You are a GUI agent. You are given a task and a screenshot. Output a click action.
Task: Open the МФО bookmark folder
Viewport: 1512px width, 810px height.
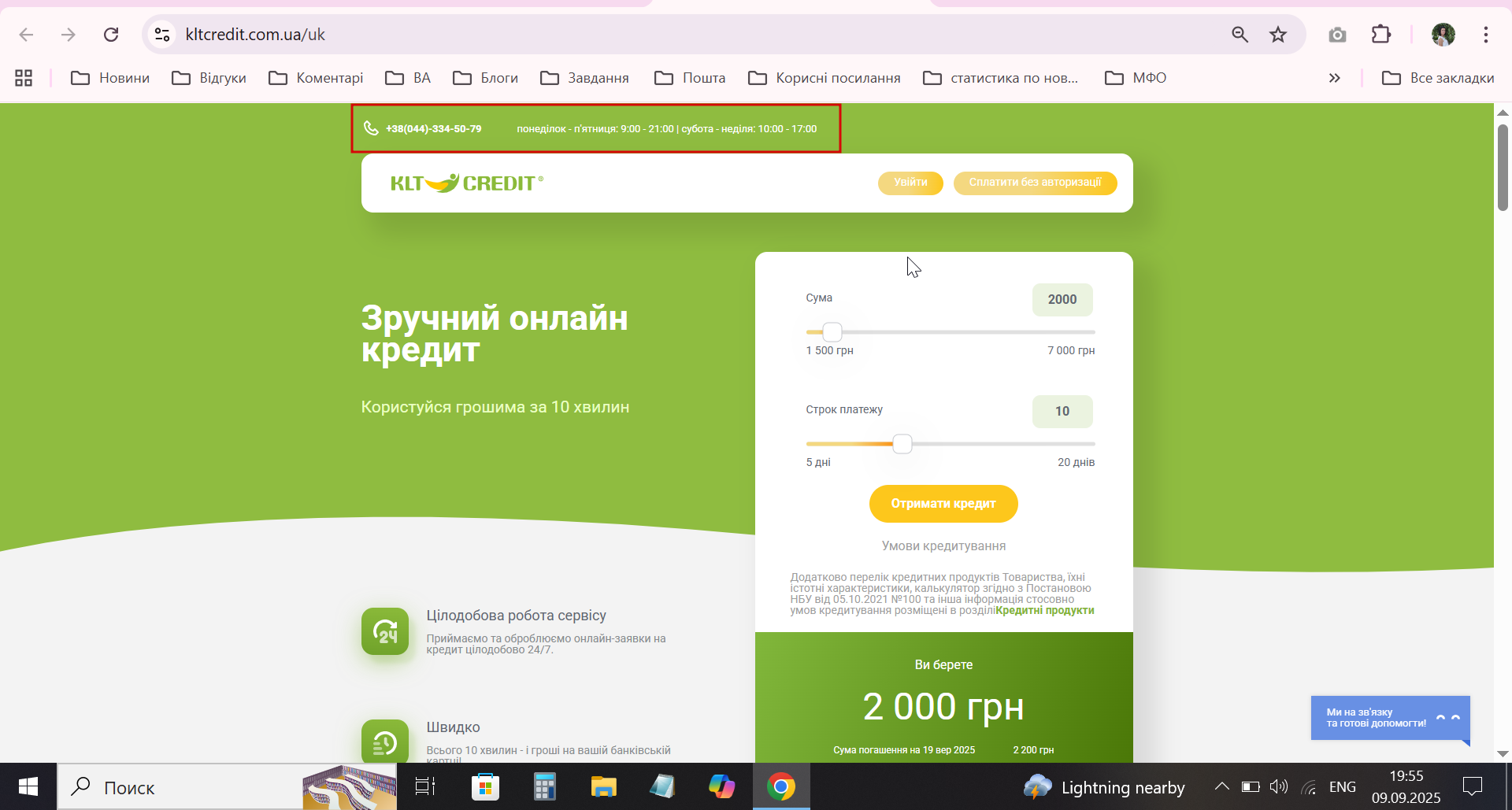[x=1136, y=78]
